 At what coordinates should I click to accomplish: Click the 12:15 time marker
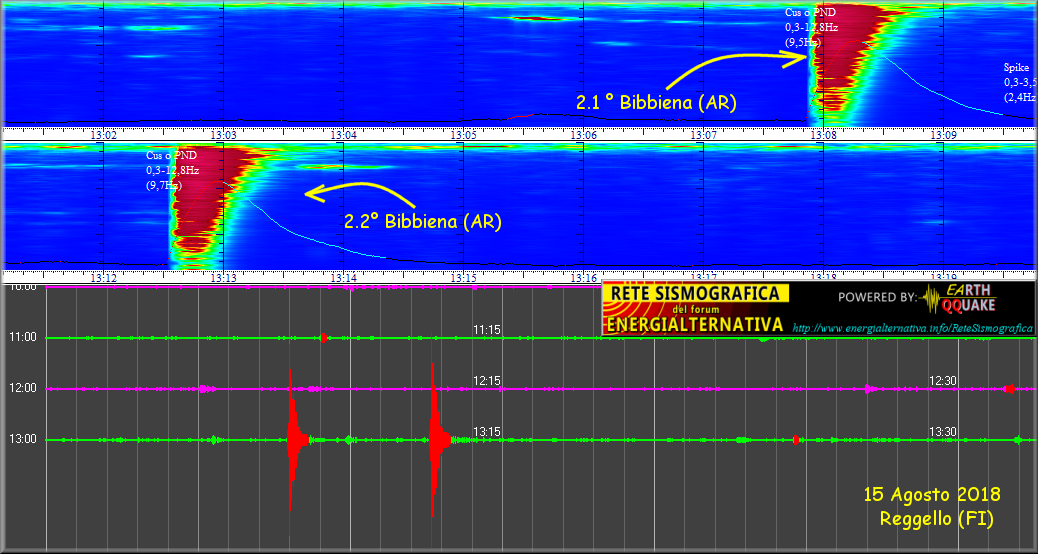pos(487,381)
